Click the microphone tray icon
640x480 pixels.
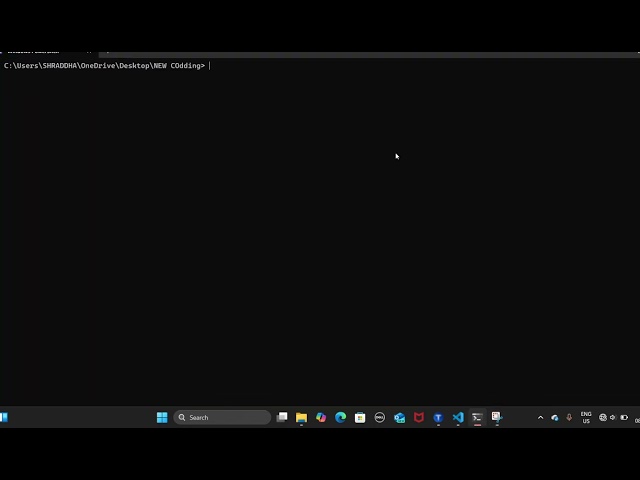(569, 417)
